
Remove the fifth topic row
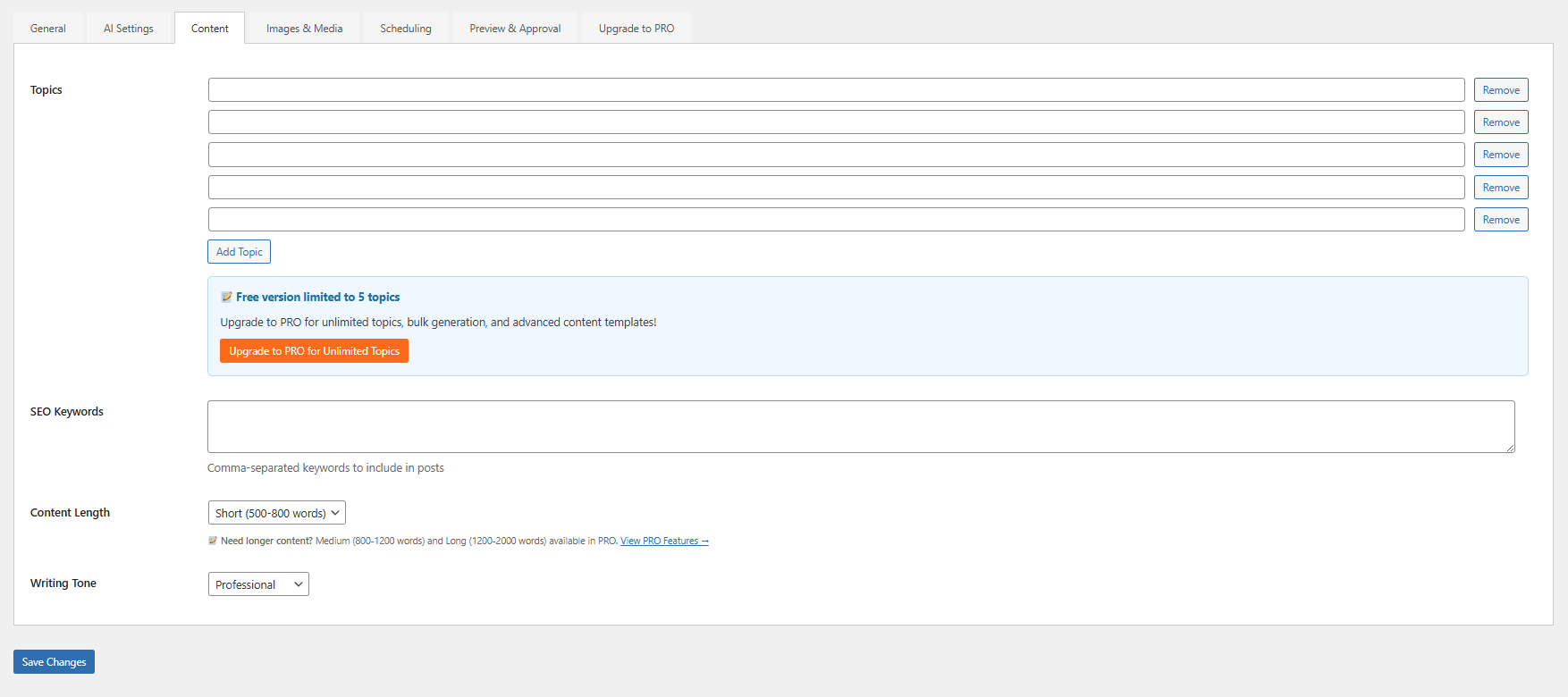[x=1501, y=220]
